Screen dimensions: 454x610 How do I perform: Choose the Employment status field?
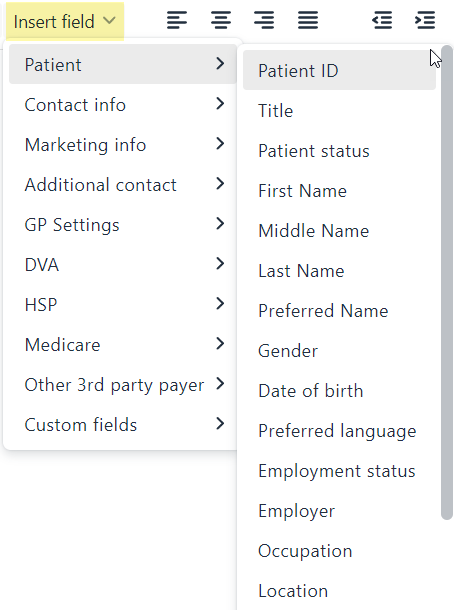pyautogui.click(x=339, y=471)
